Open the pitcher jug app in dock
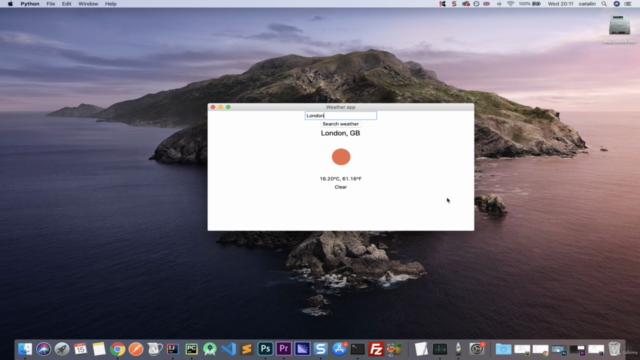640x360 pixels. 154,349
